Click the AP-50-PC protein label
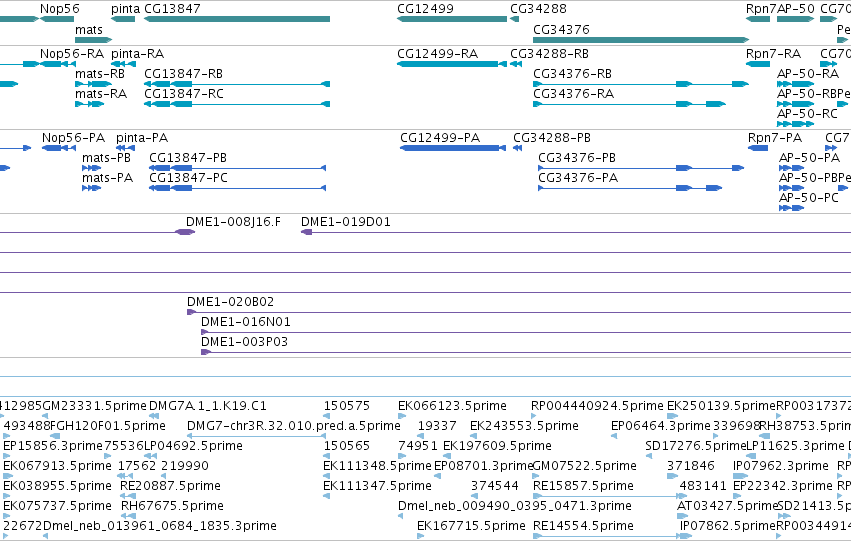 coord(809,198)
